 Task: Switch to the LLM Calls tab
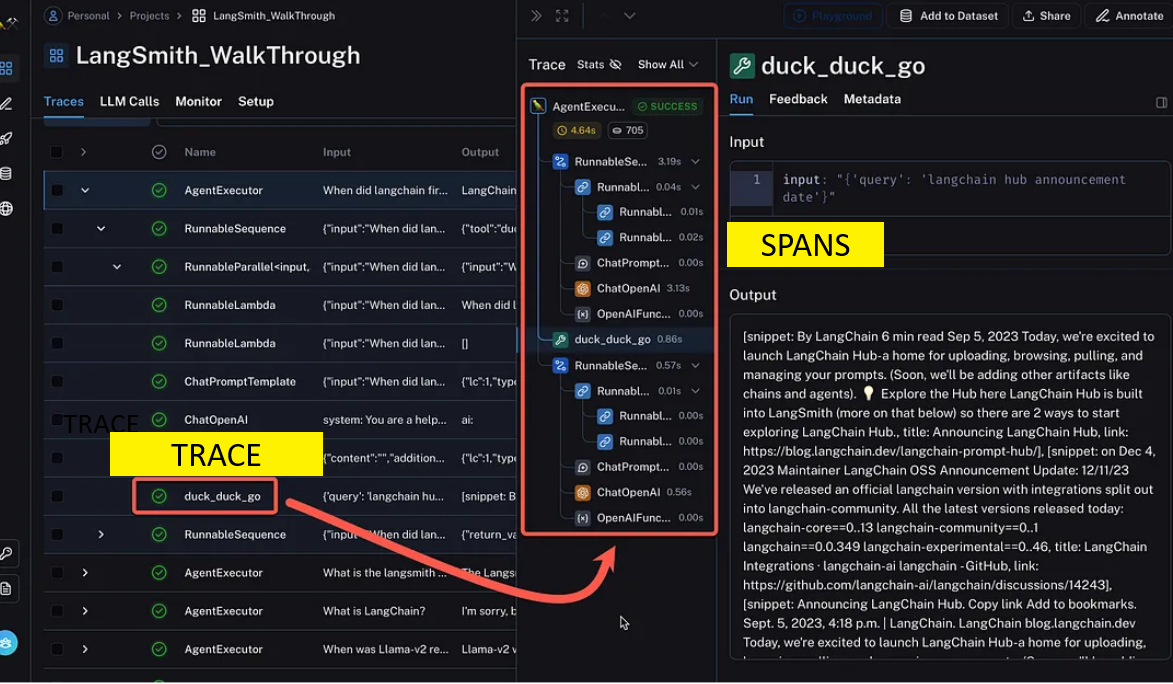(129, 102)
